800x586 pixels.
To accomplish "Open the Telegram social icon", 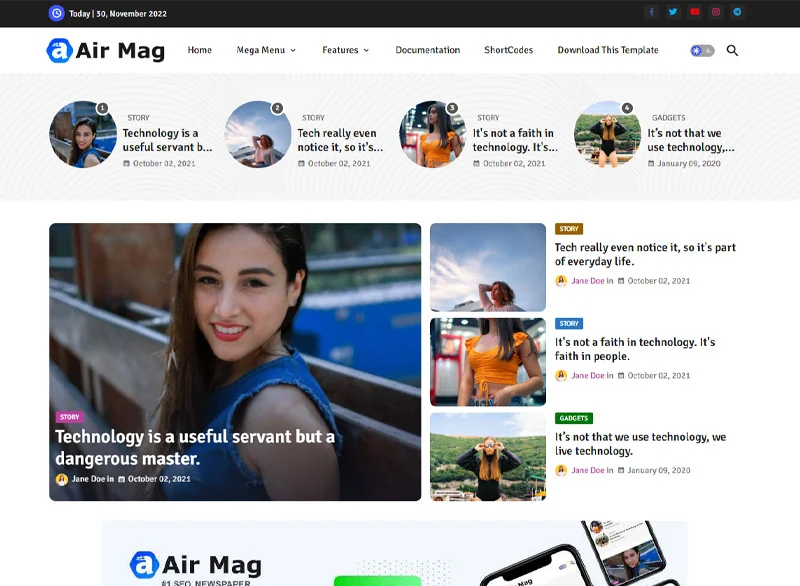I will point(737,12).
